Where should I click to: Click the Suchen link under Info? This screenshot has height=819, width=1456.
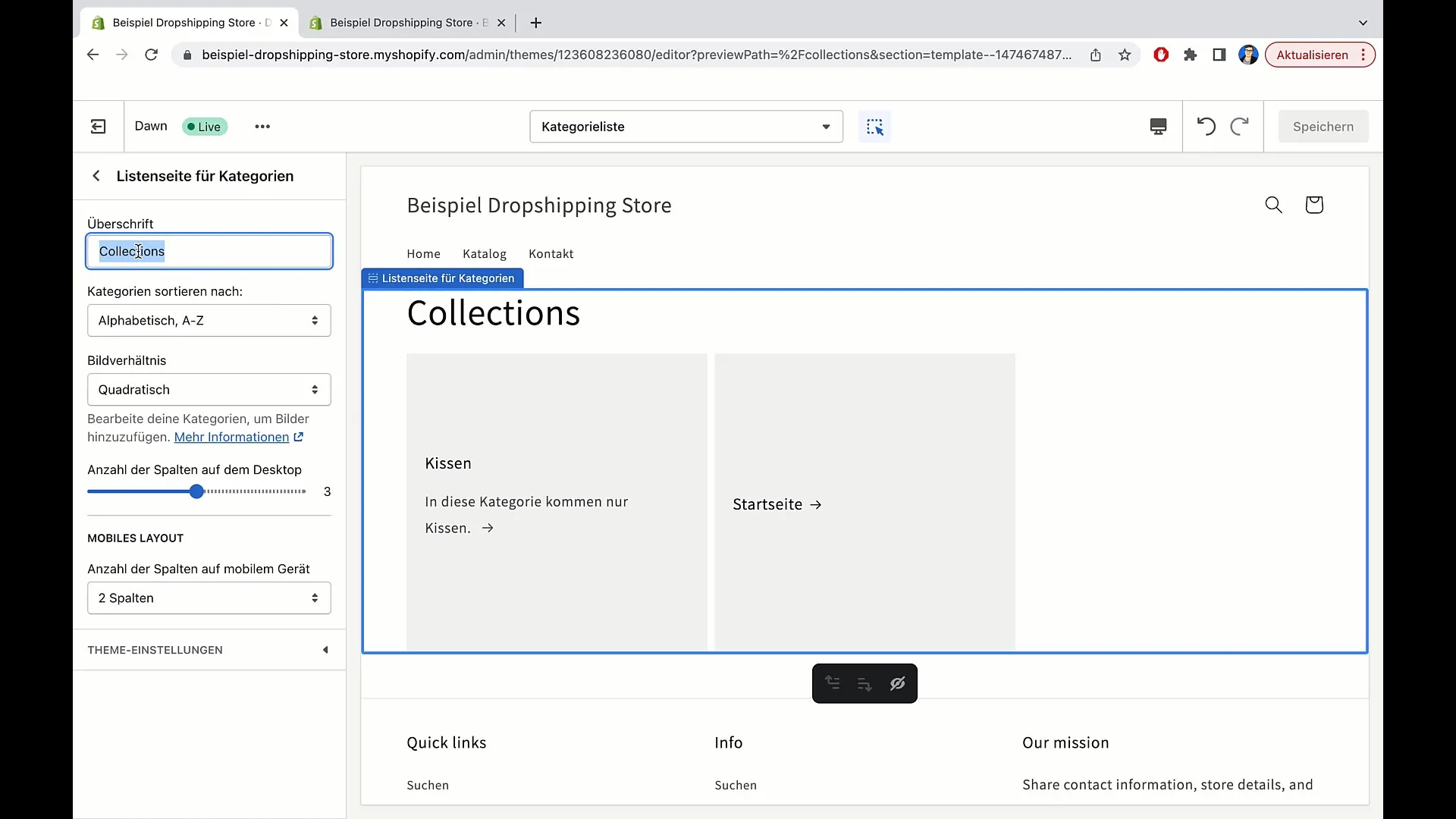[x=736, y=786]
